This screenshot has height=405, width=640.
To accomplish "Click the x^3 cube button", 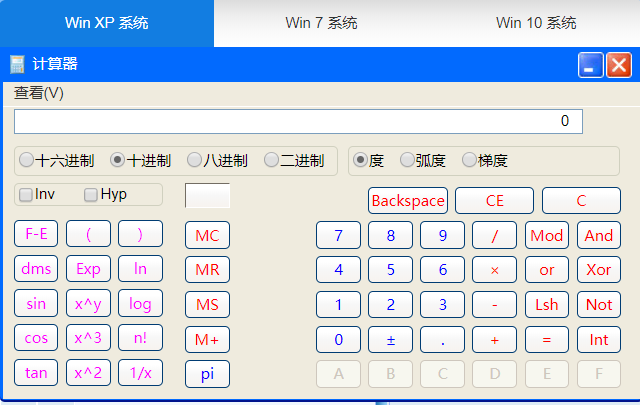I will 88,338.
